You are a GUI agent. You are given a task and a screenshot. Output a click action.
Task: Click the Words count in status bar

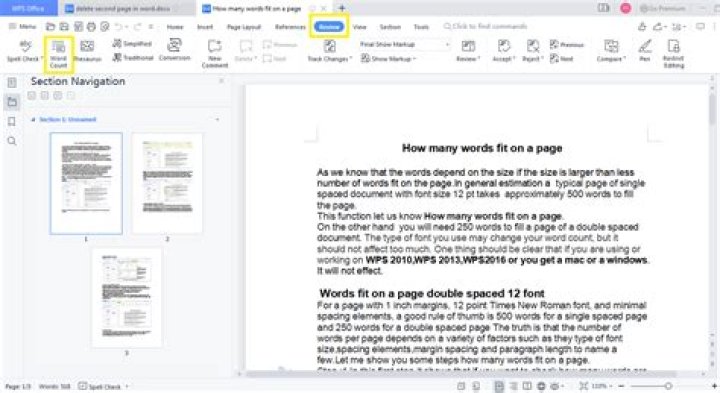pos(54,387)
